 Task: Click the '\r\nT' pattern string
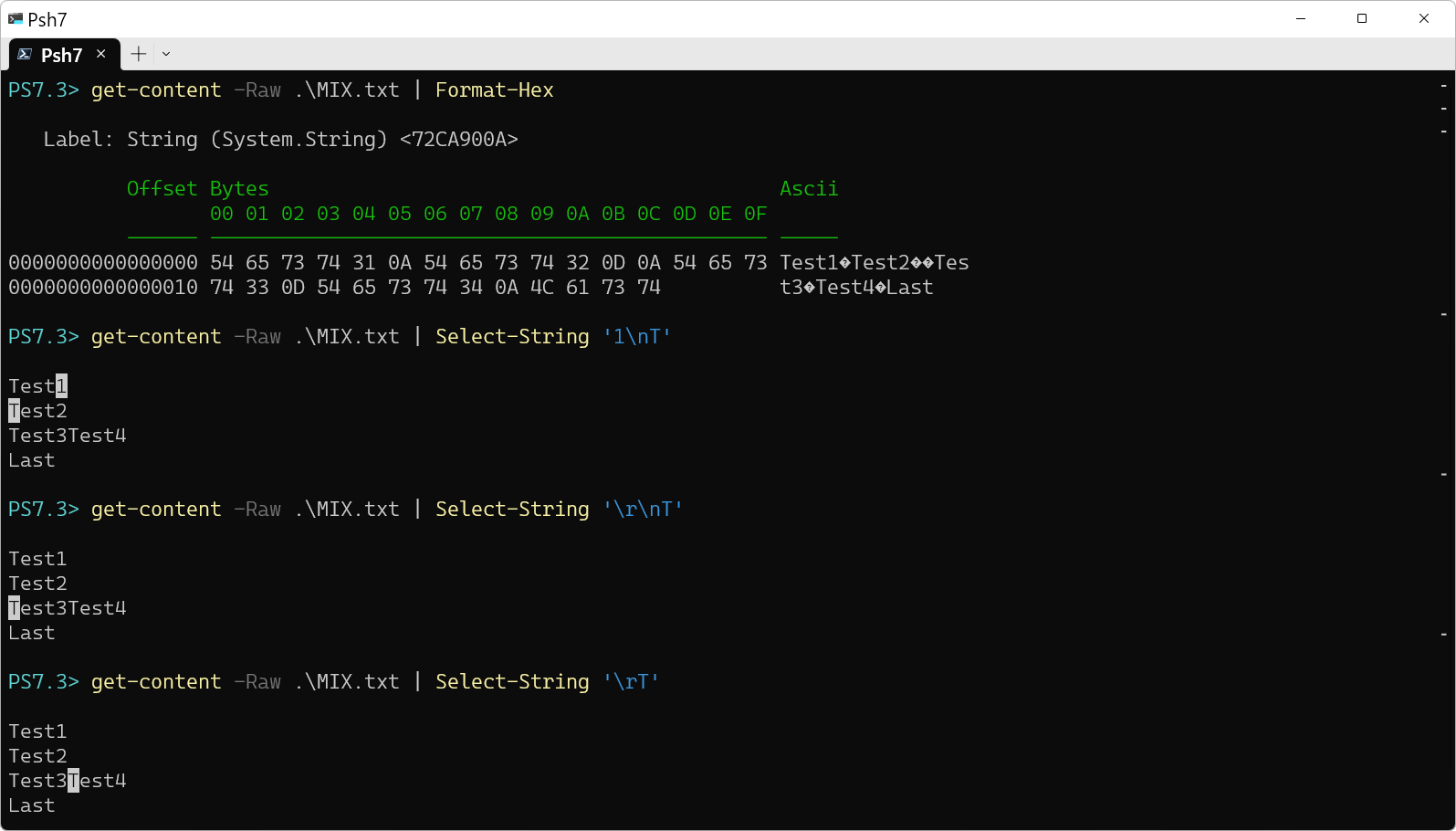coord(643,509)
